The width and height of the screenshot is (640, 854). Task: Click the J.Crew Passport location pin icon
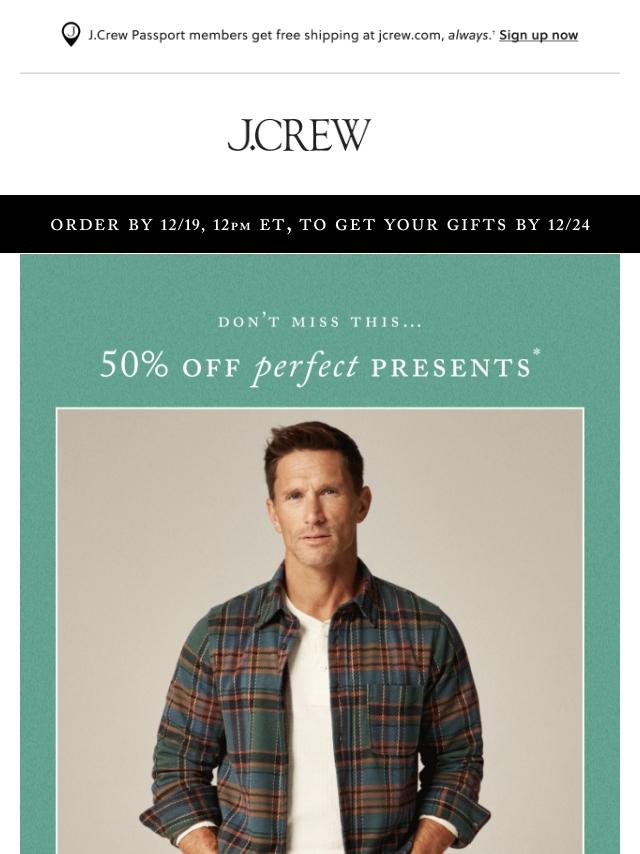[71, 34]
